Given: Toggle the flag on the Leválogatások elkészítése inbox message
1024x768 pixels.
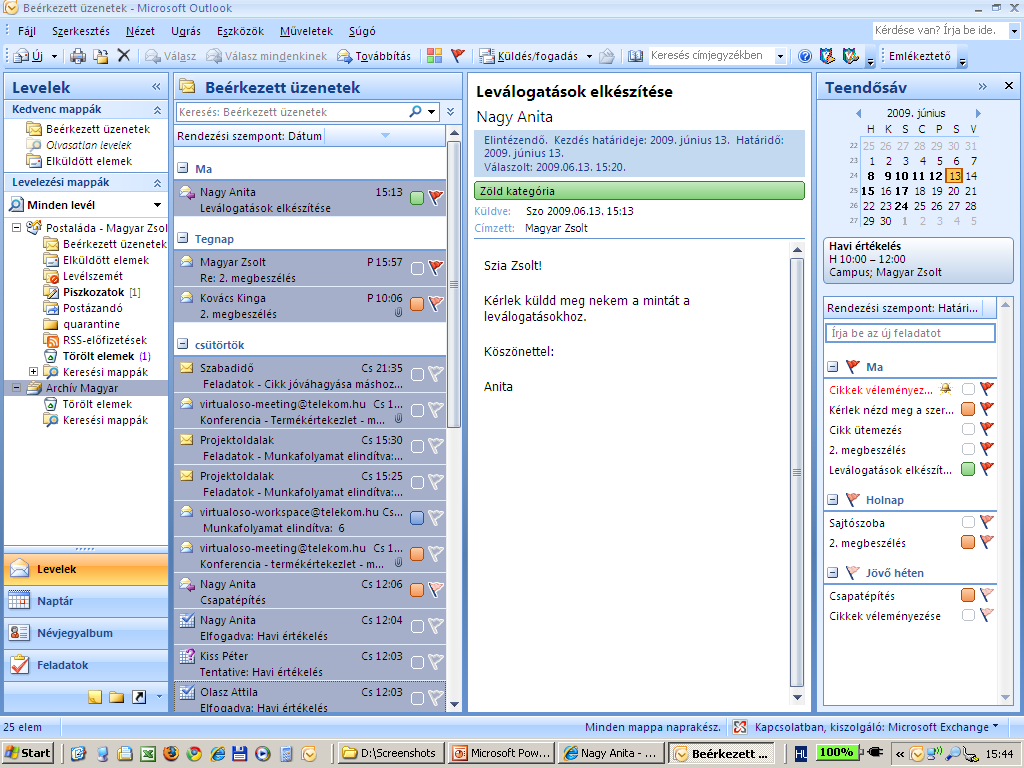Looking at the screenshot, I should coord(436,197).
